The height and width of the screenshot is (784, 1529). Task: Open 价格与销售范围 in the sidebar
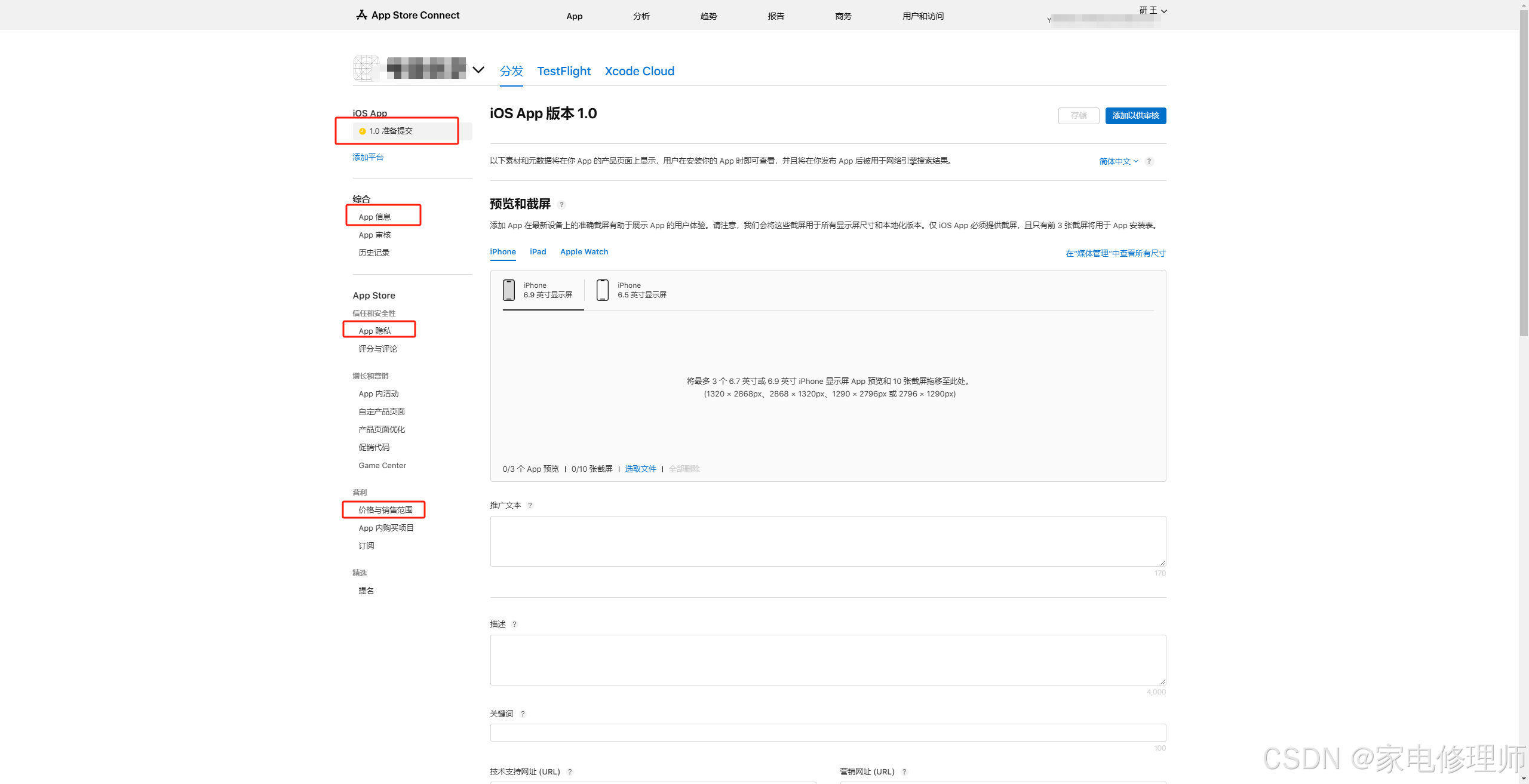385,510
